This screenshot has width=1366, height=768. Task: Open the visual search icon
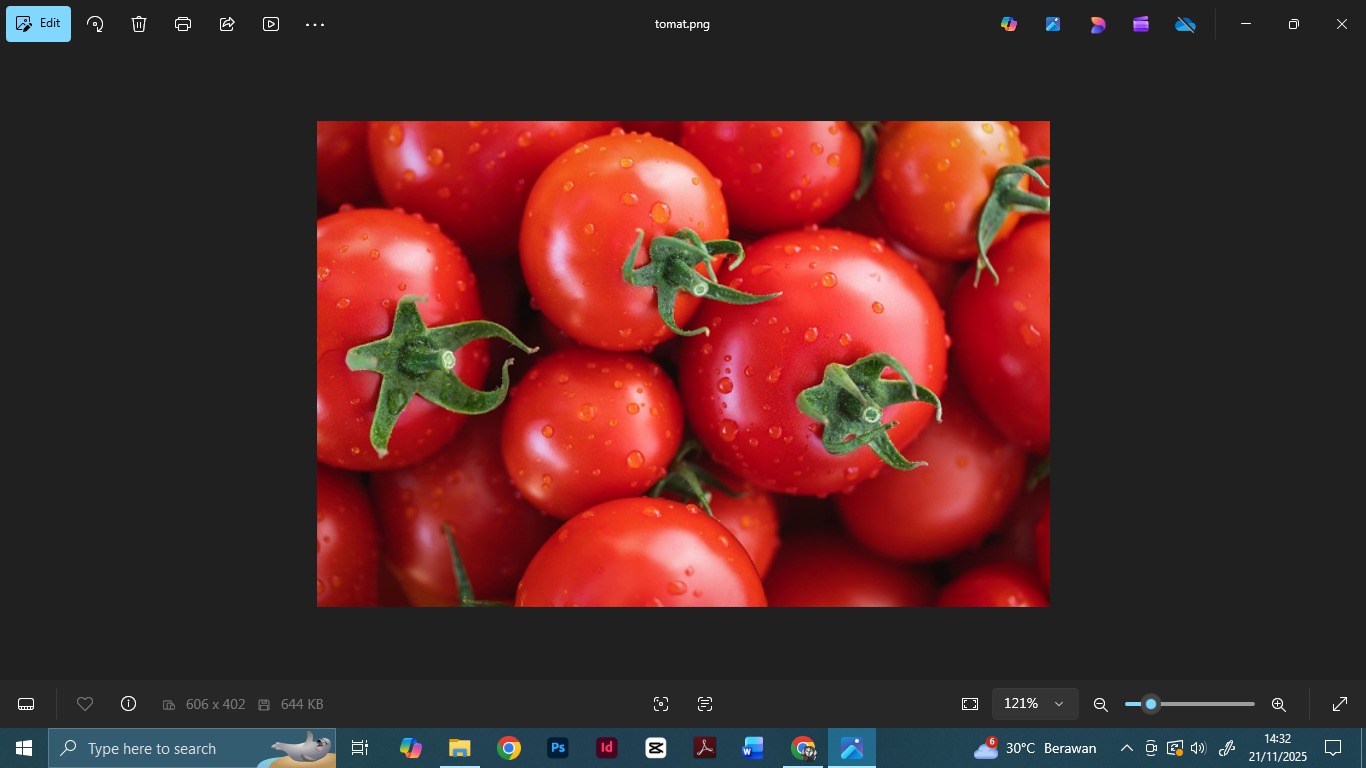point(661,704)
